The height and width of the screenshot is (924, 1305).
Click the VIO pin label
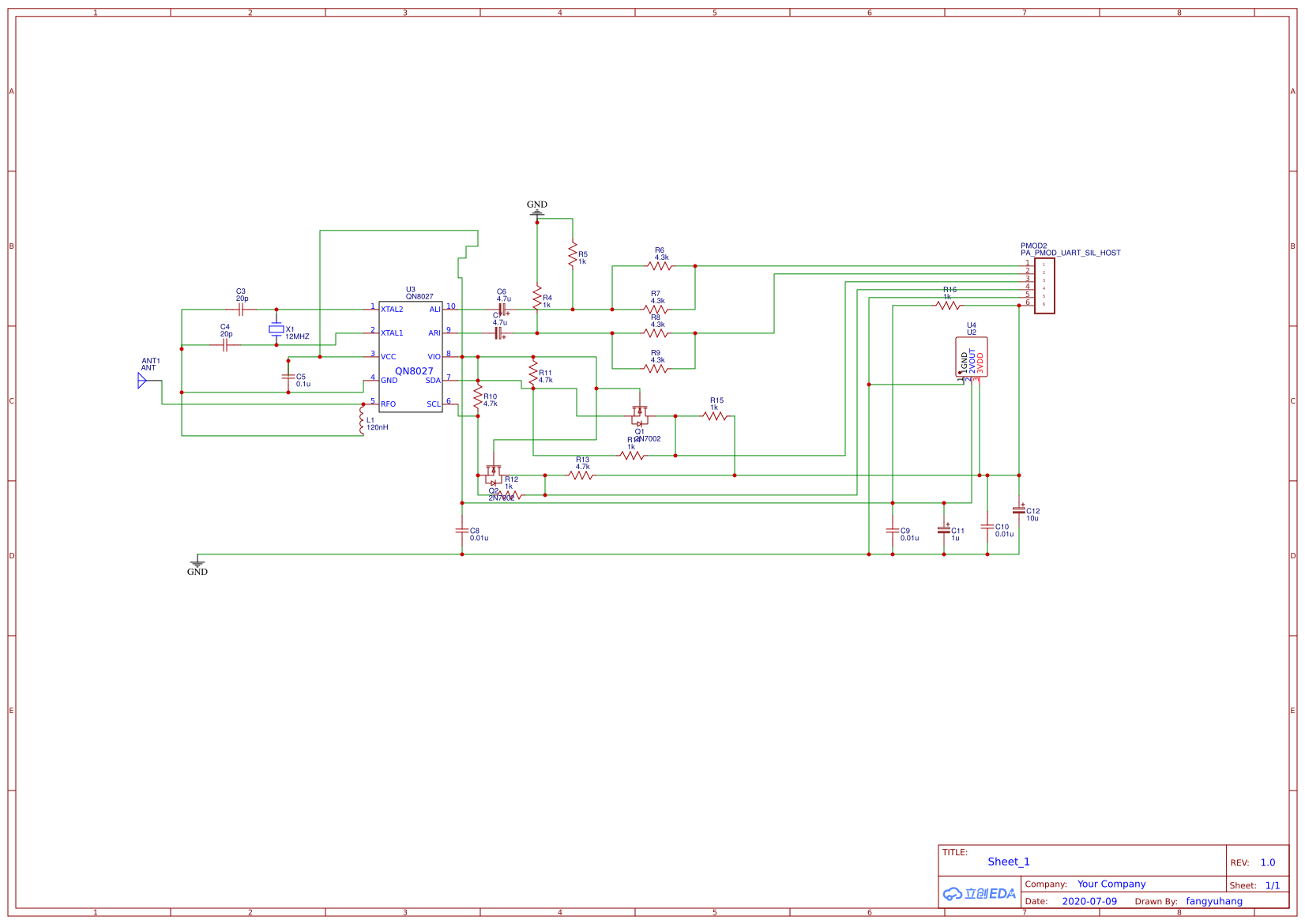coord(434,357)
